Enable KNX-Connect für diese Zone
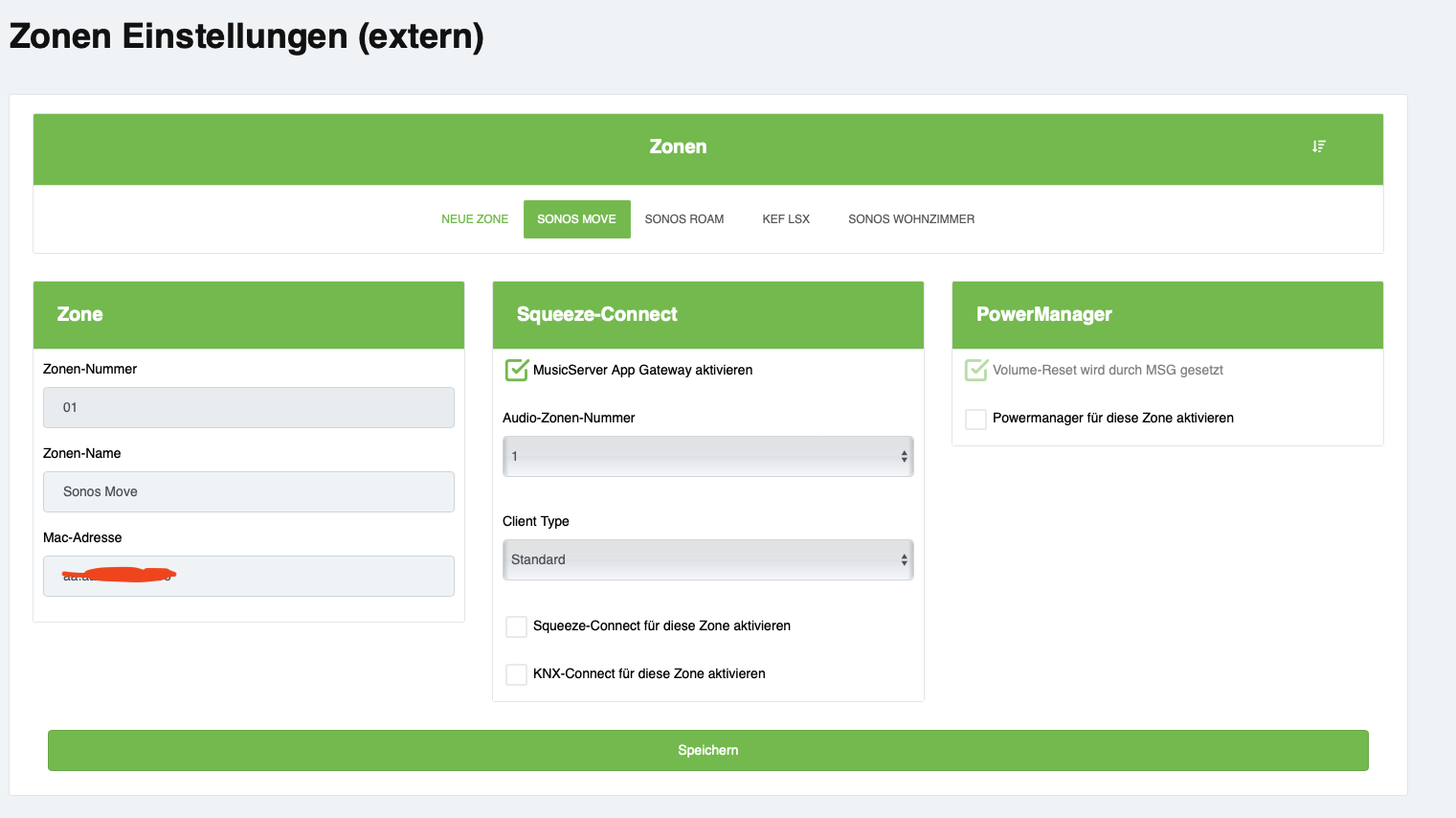Viewport: 1456px width, 818px height. coord(517,674)
